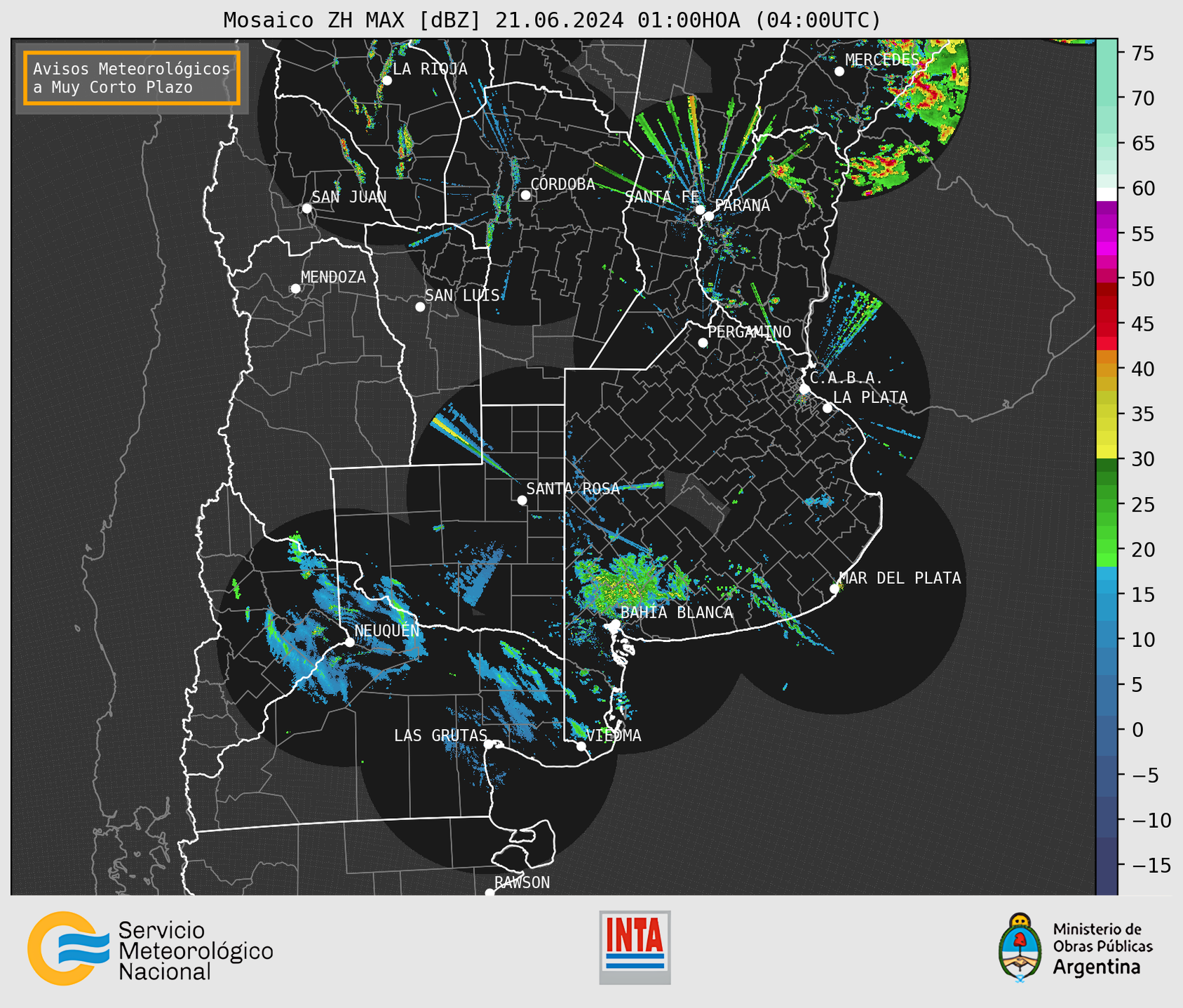Click the 75 tick label on the scale
The image size is (1183, 1008).
pos(1144,53)
